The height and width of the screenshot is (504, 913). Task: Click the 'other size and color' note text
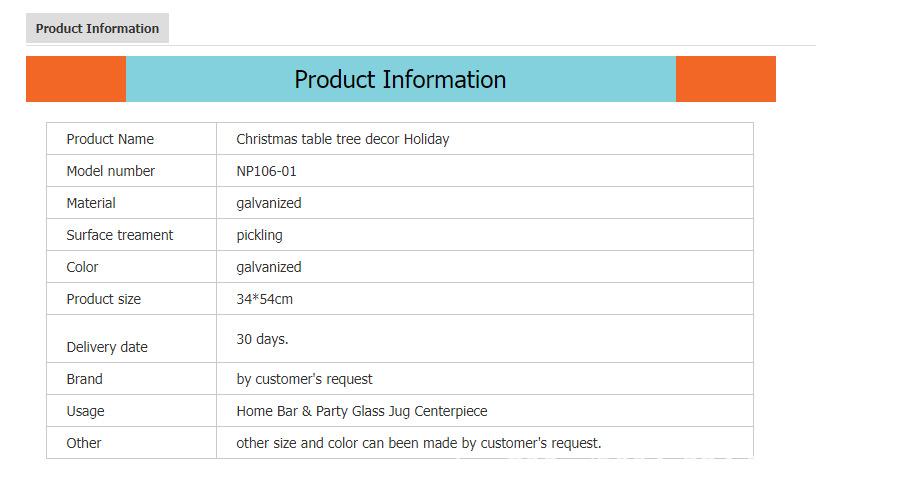coord(419,443)
